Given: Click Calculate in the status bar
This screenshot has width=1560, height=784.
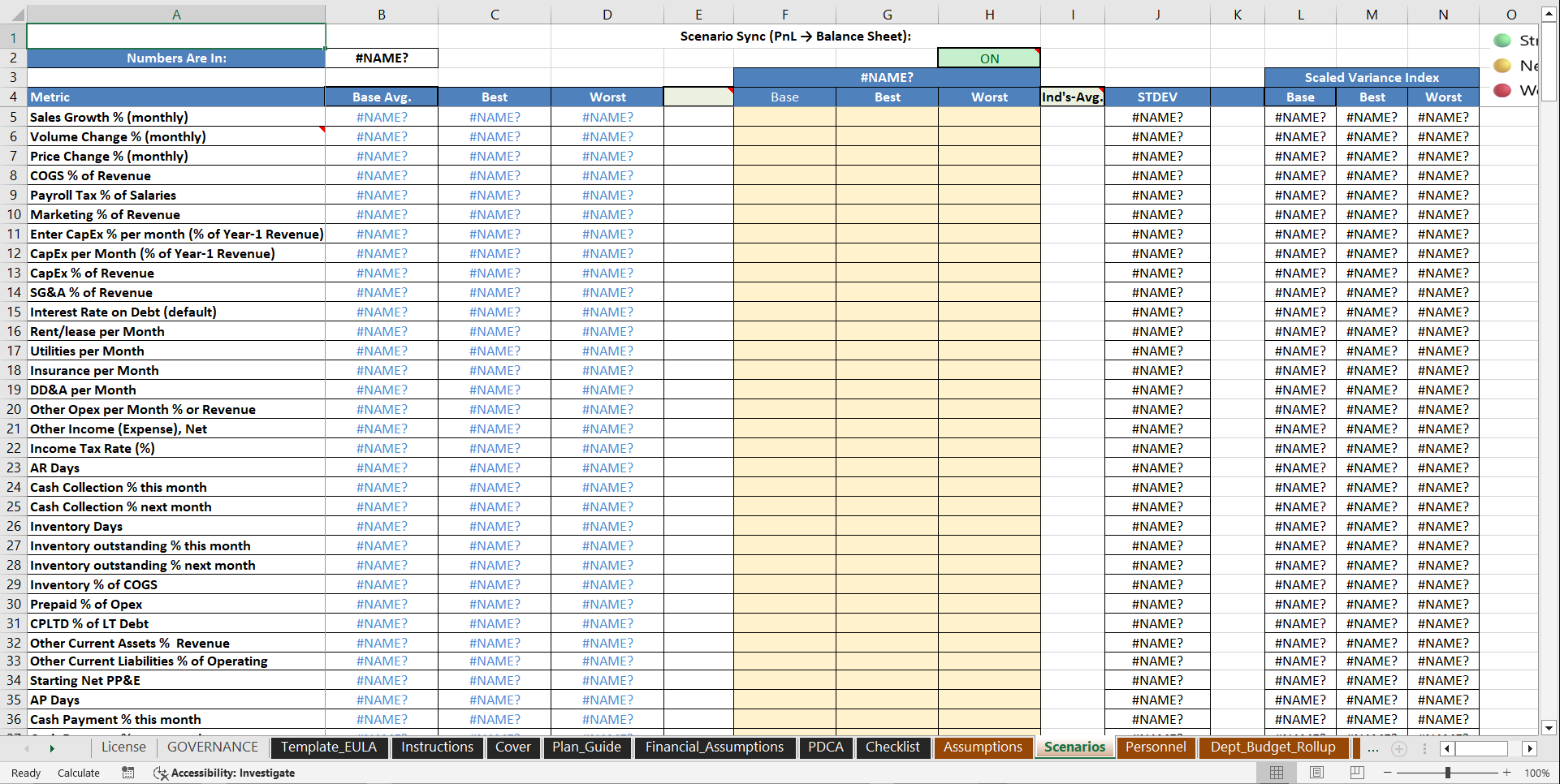Looking at the screenshot, I should click(x=79, y=773).
